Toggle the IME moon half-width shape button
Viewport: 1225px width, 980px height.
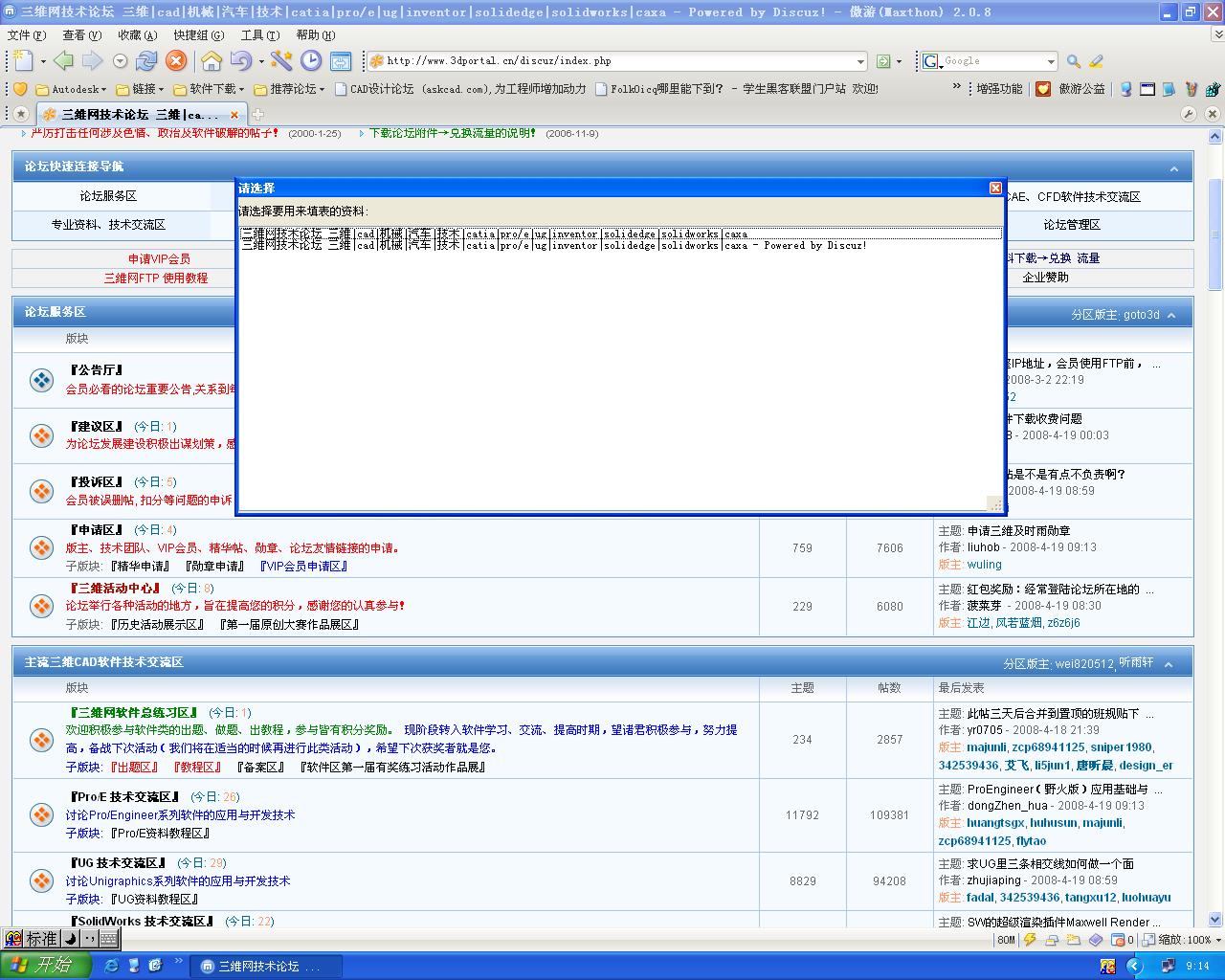pos(70,939)
